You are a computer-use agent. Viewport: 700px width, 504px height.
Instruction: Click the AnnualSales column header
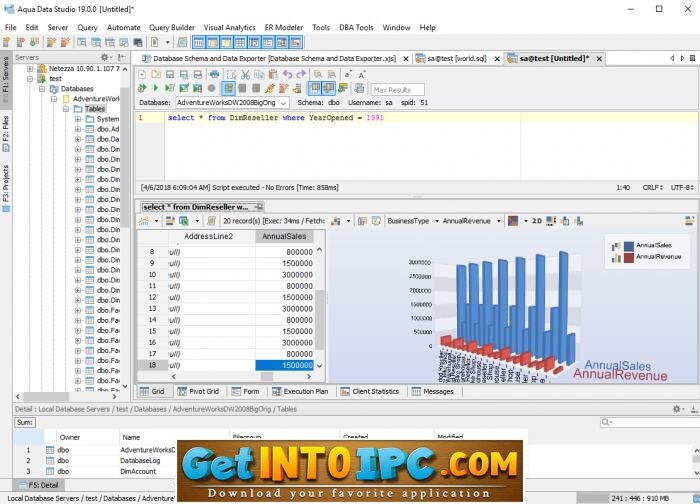click(x=284, y=237)
